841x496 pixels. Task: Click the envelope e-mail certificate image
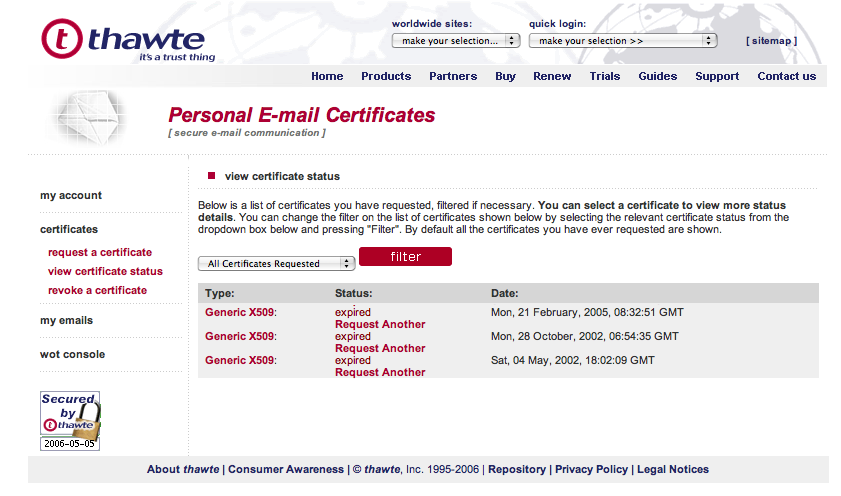[x=87, y=118]
